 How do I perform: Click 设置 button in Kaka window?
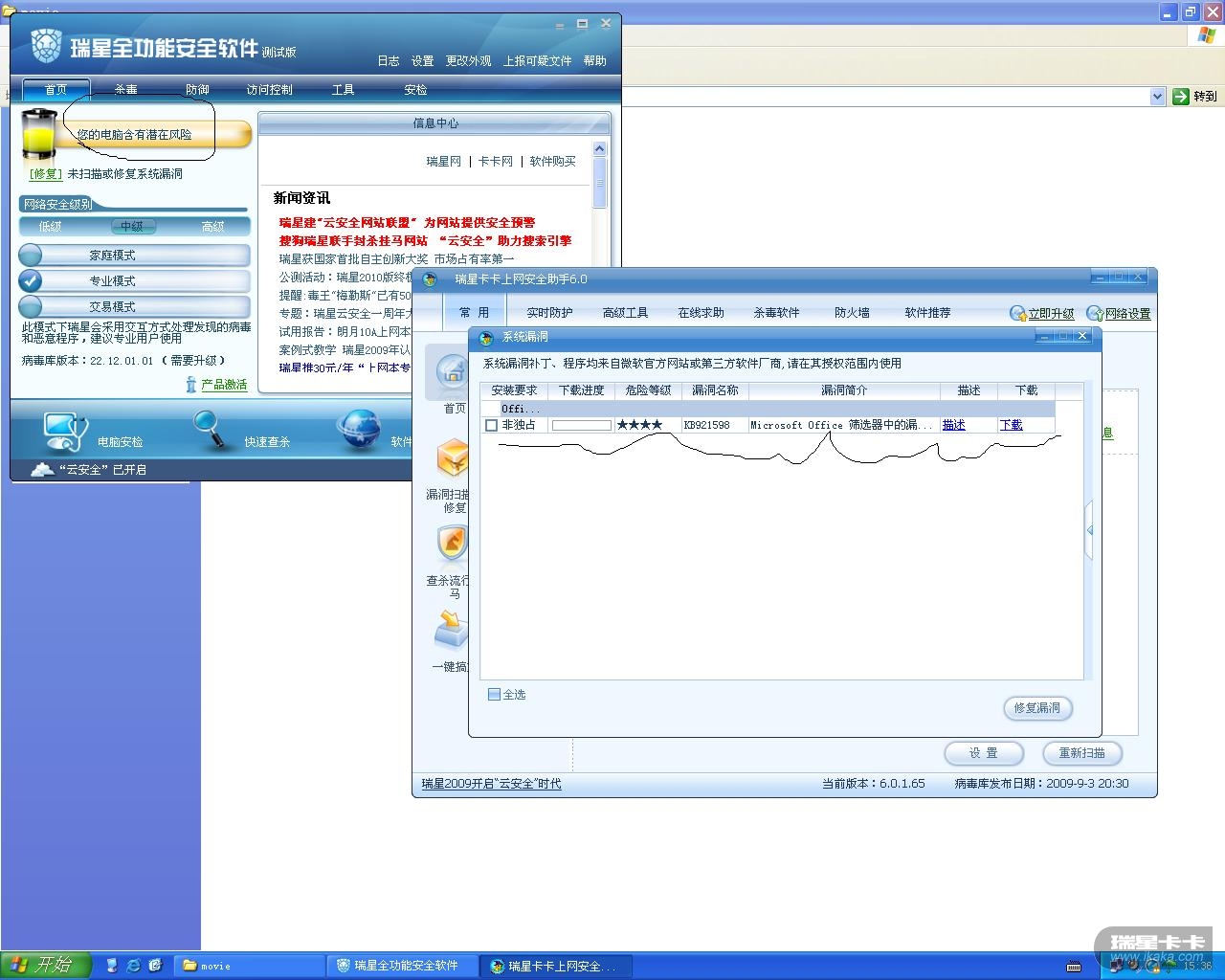tap(983, 753)
